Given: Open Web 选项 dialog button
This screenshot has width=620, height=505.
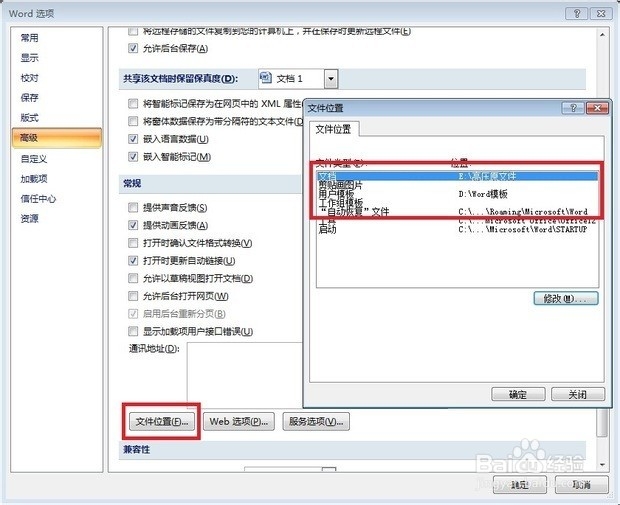Looking at the screenshot, I should click(239, 422).
